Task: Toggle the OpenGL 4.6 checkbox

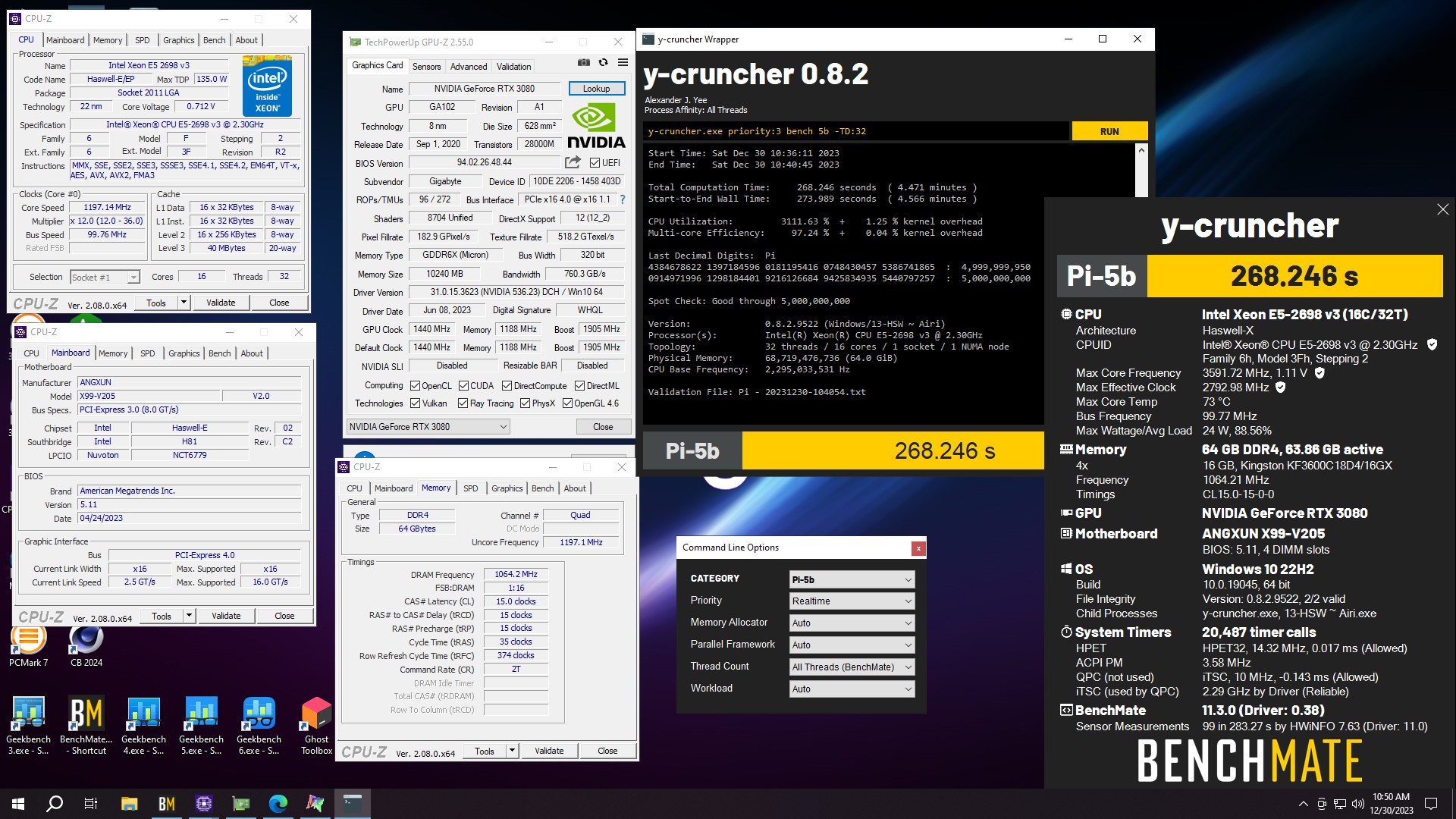Action: [567, 403]
